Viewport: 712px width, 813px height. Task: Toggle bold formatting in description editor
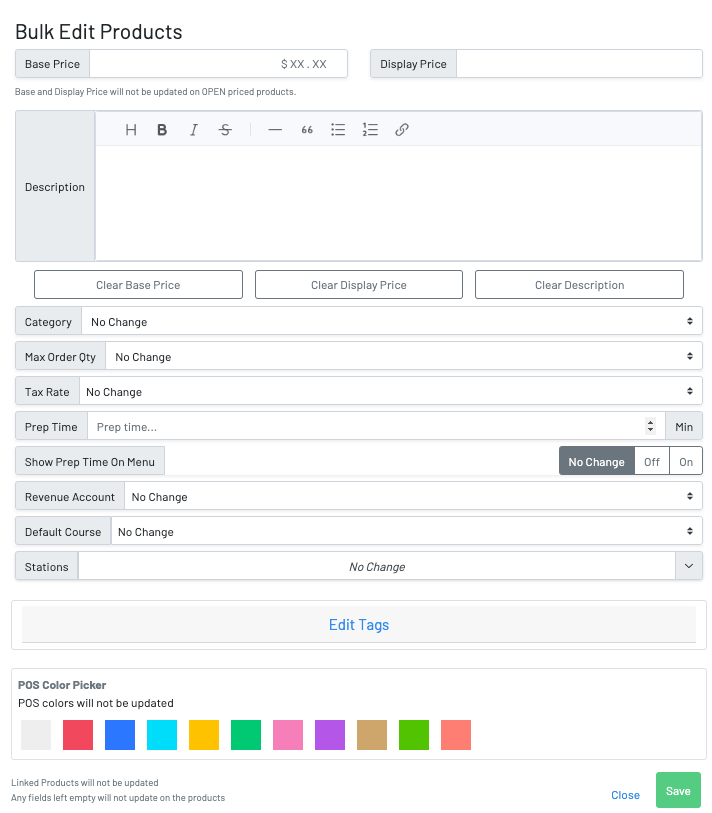(x=162, y=130)
